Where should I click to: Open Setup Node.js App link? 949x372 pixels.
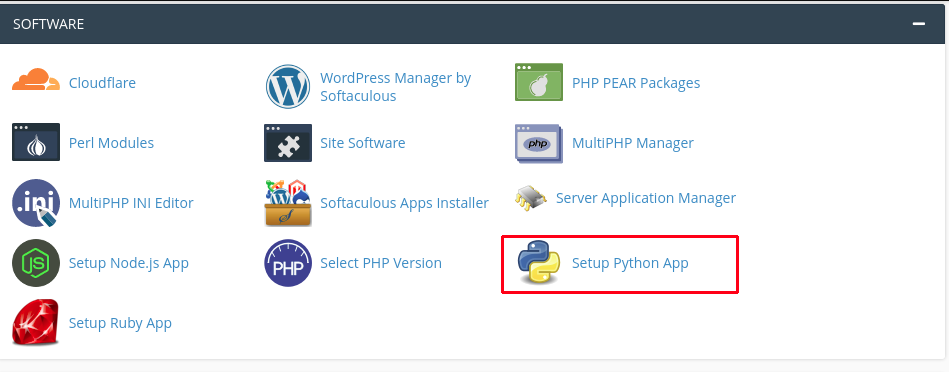(x=129, y=264)
